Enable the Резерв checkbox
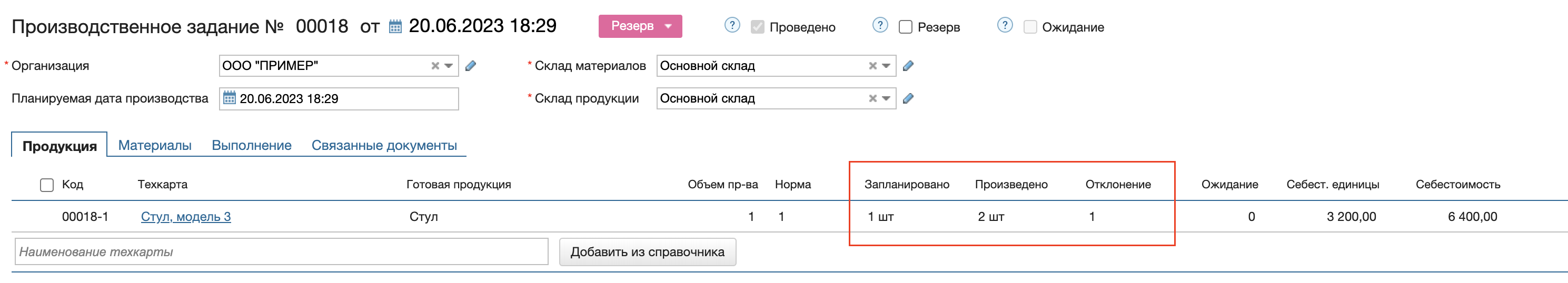The width and height of the screenshot is (1568, 283). pos(906,27)
